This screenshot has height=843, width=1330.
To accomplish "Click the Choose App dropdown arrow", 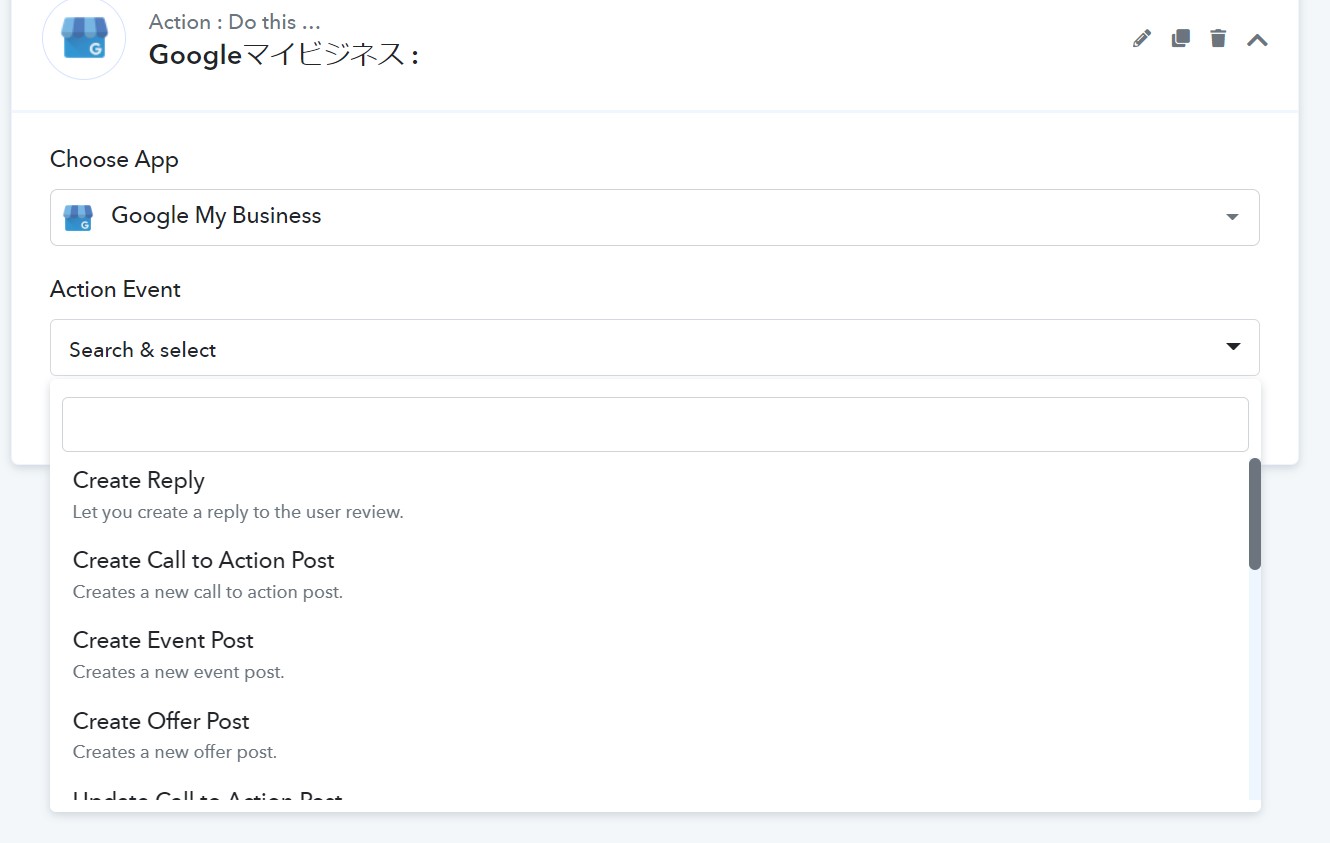I will point(1232,217).
